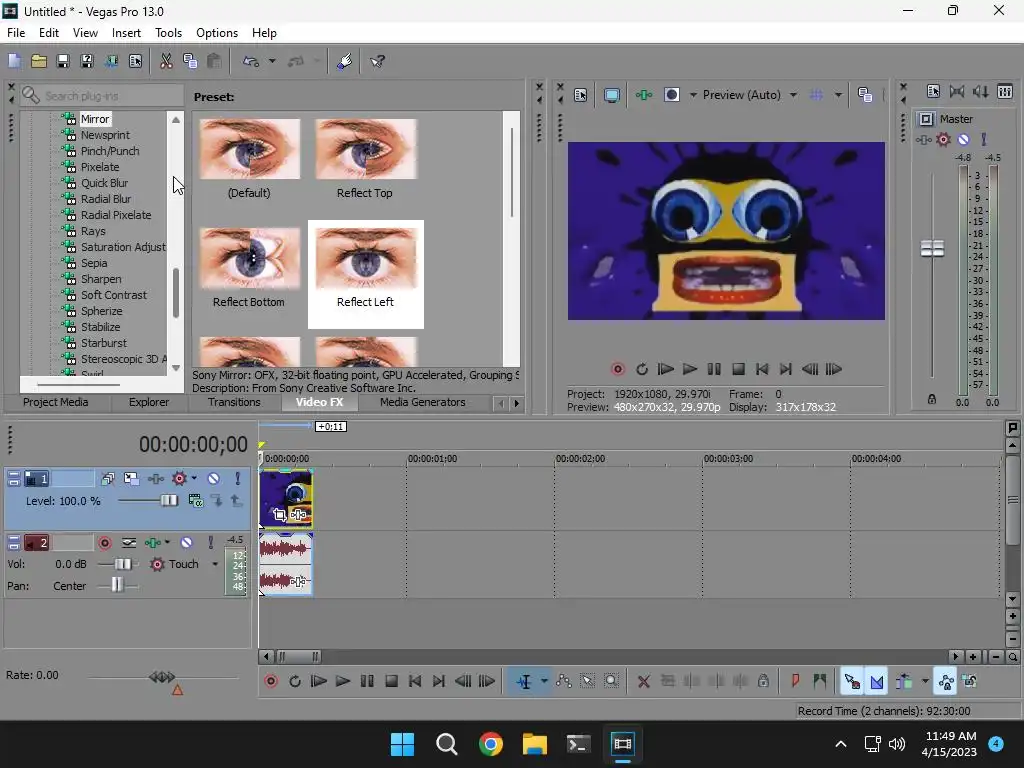Image resolution: width=1024 pixels, height=768 pixels.
Task: Click the Video Preview on External Monitor icon
Action: [612, 95]
